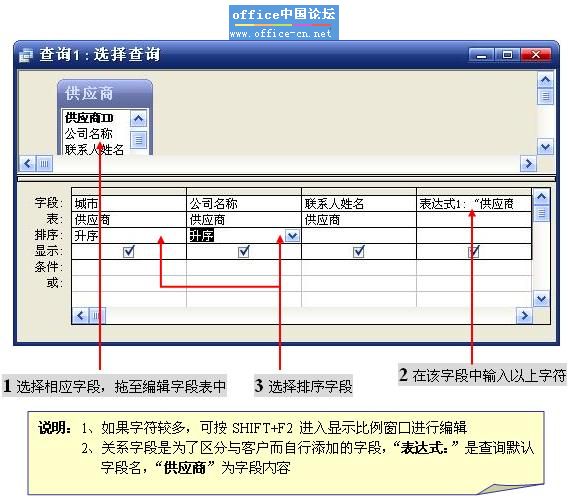Click the column selector above 表达式1

point(474,192)
